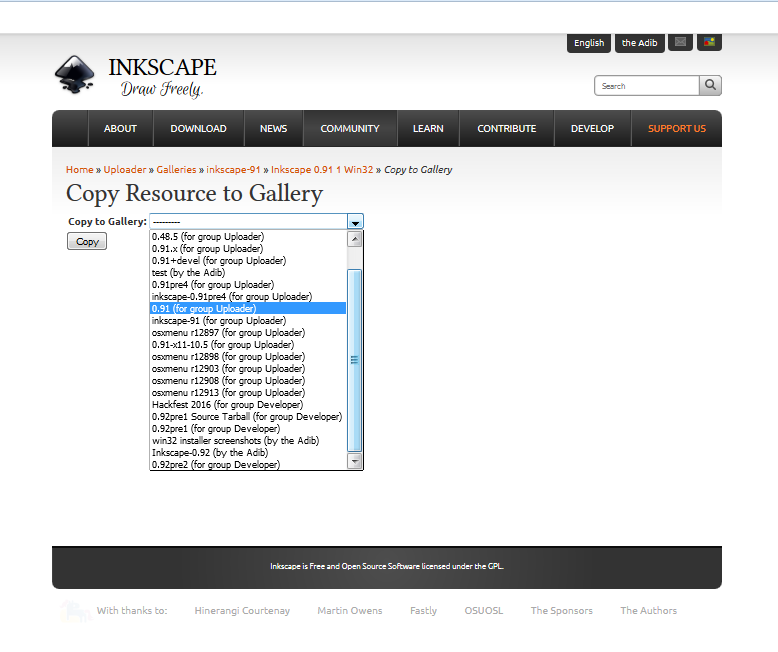
Task: Follow the Uploader breadcrumb link
Action: coord(125,170)
